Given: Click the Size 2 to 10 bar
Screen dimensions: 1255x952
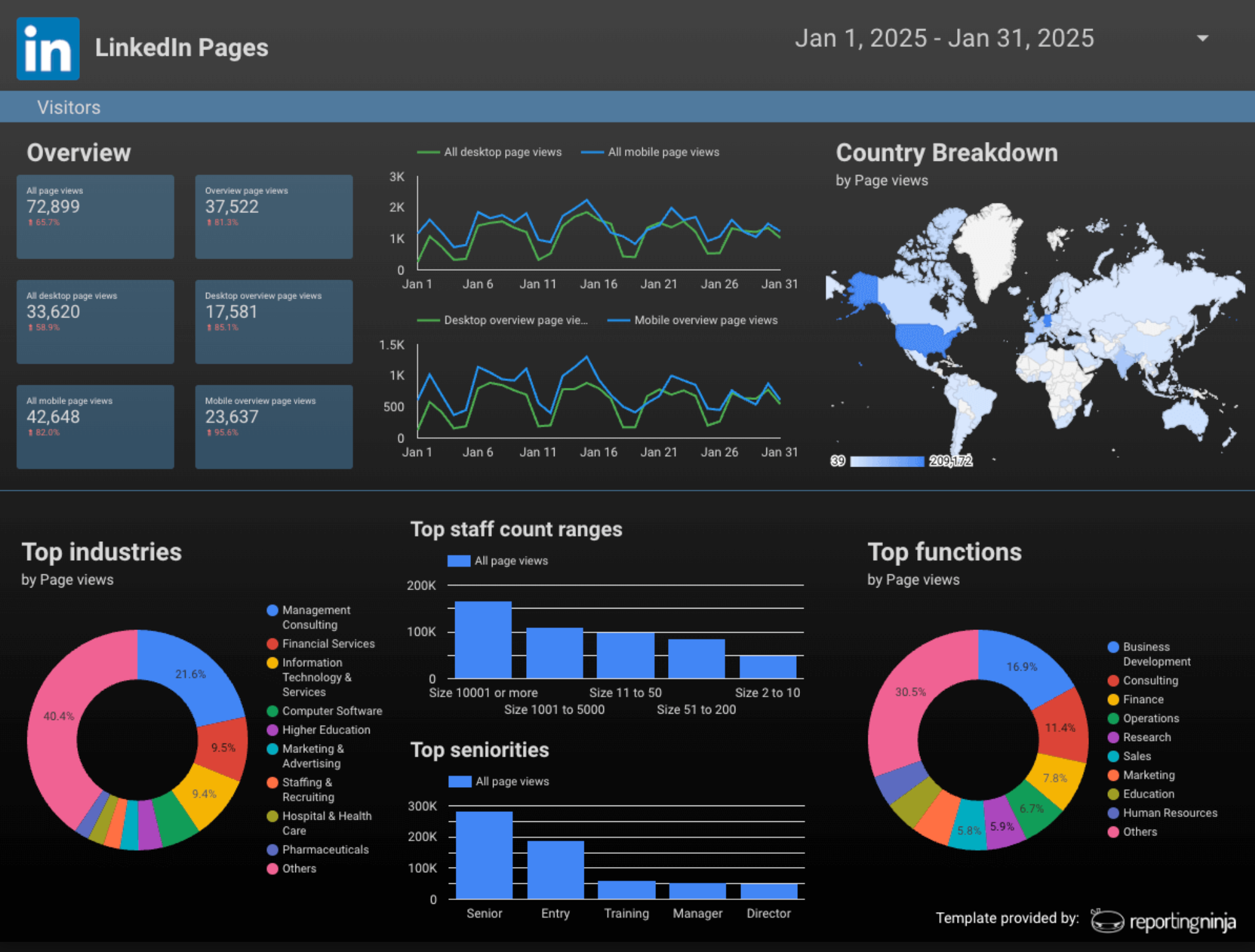Looking at the screenshot, I should click(768, 667).
